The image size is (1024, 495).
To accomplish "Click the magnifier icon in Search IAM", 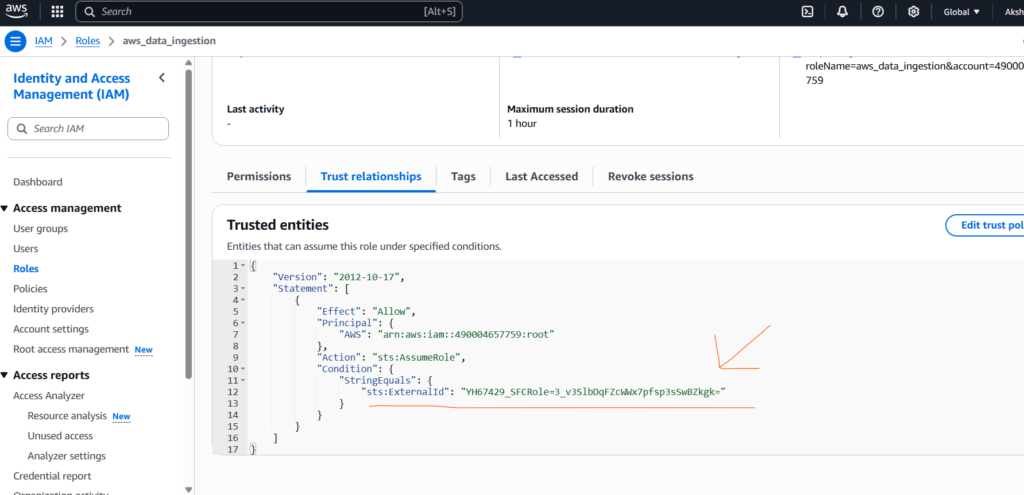I will coord(22,129).
